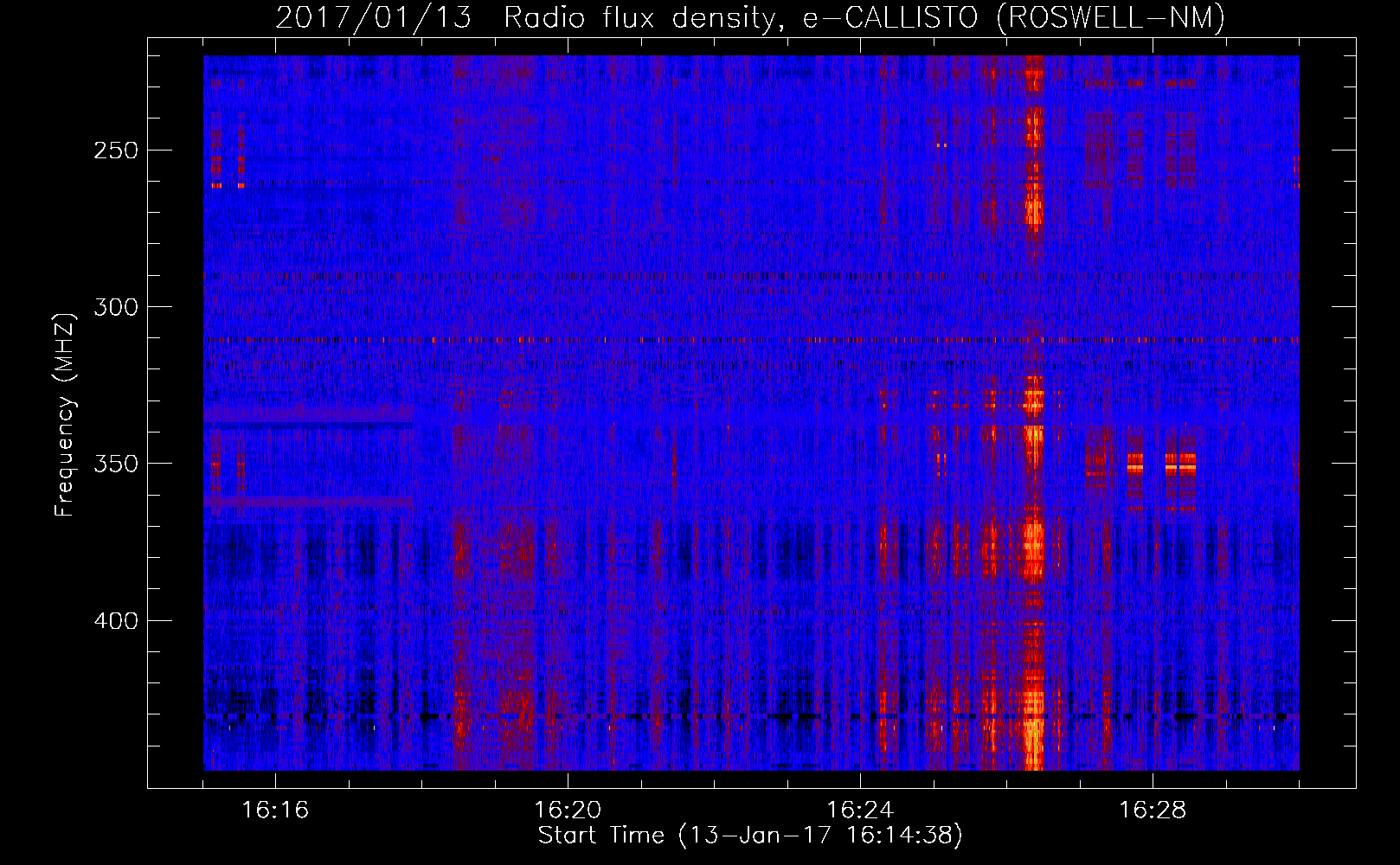Click the 300 frequency tick label
Viewport: 1400px width, 865px height.
pyautogui.click(x=116, y=307)
